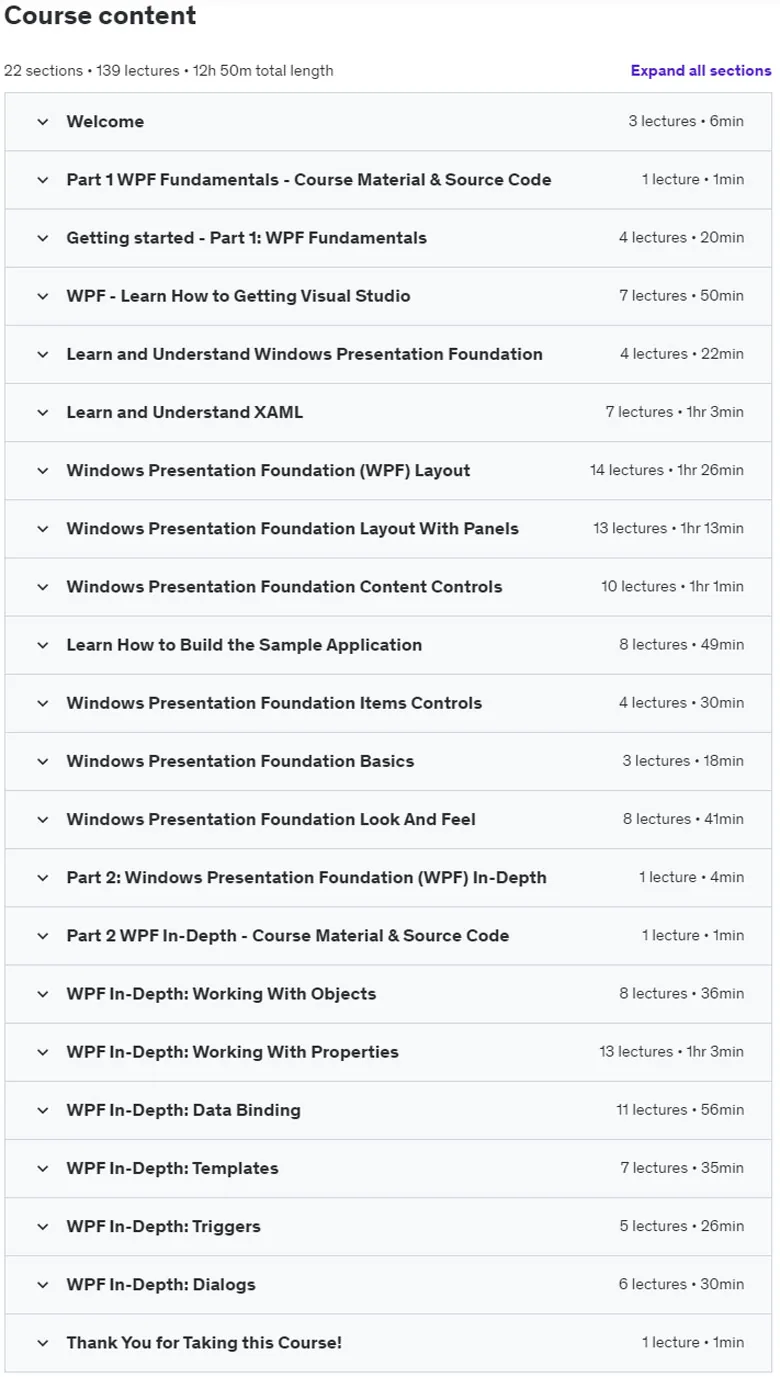Expand chevron next to WPF In-Depth: Data Binding
Image resolution: width=780 pixels, height=1377 pixels.
[x=42, y=1111]
